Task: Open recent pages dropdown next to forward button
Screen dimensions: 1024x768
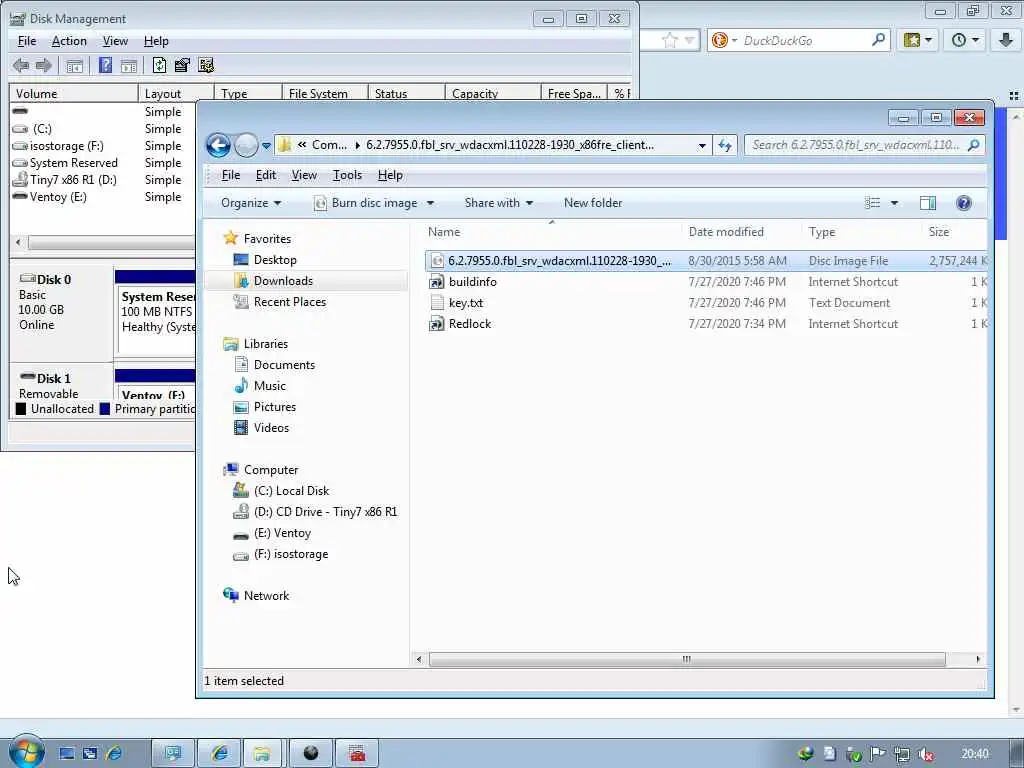Action: pos(266,146)
